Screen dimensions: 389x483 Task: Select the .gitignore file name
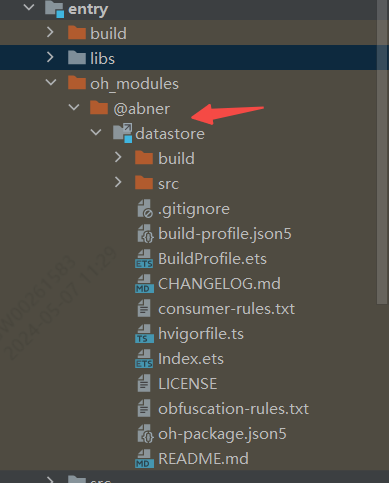[194, 209]
